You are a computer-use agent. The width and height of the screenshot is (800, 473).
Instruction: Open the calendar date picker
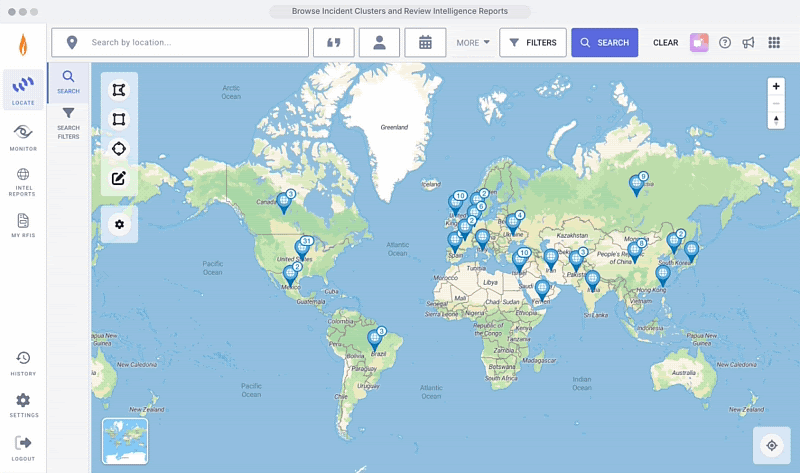tap(425, 43)
